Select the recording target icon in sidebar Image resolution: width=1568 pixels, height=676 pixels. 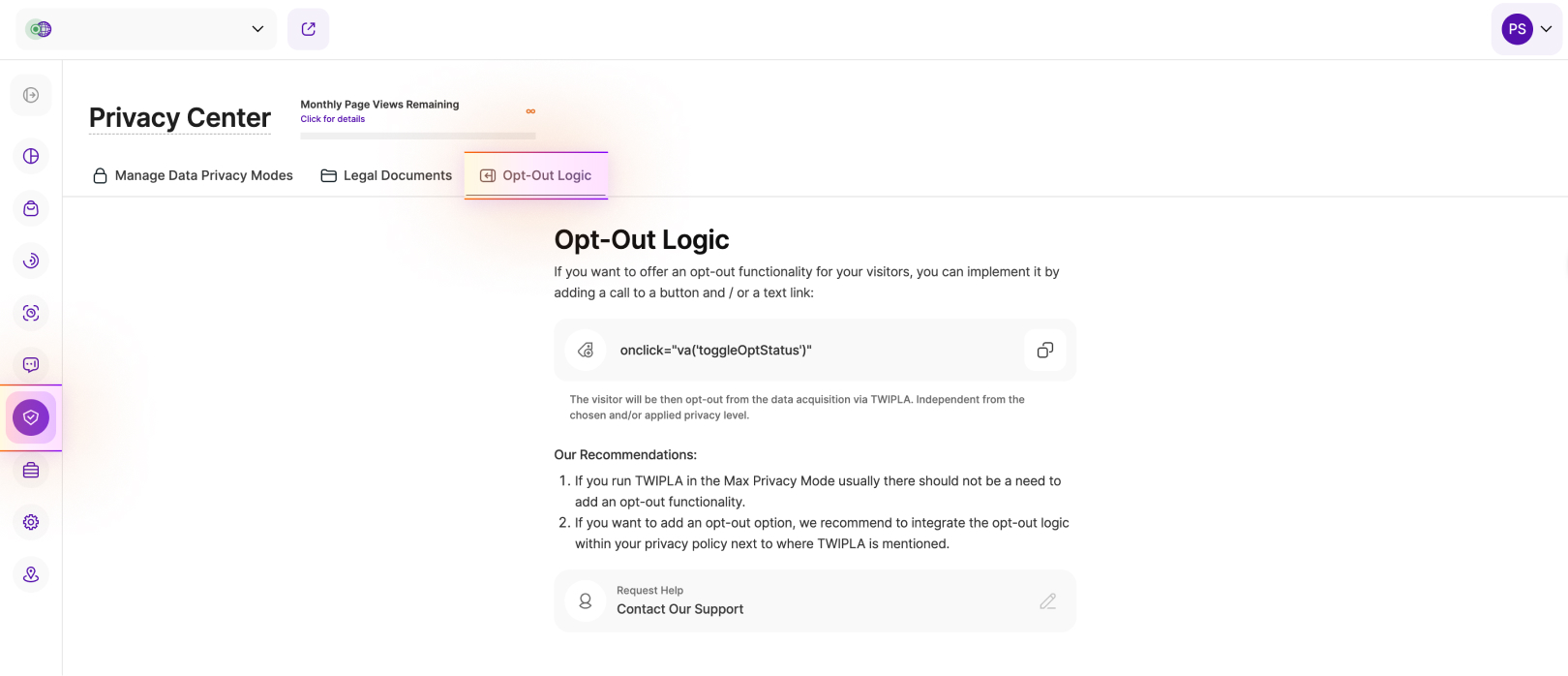31,313
